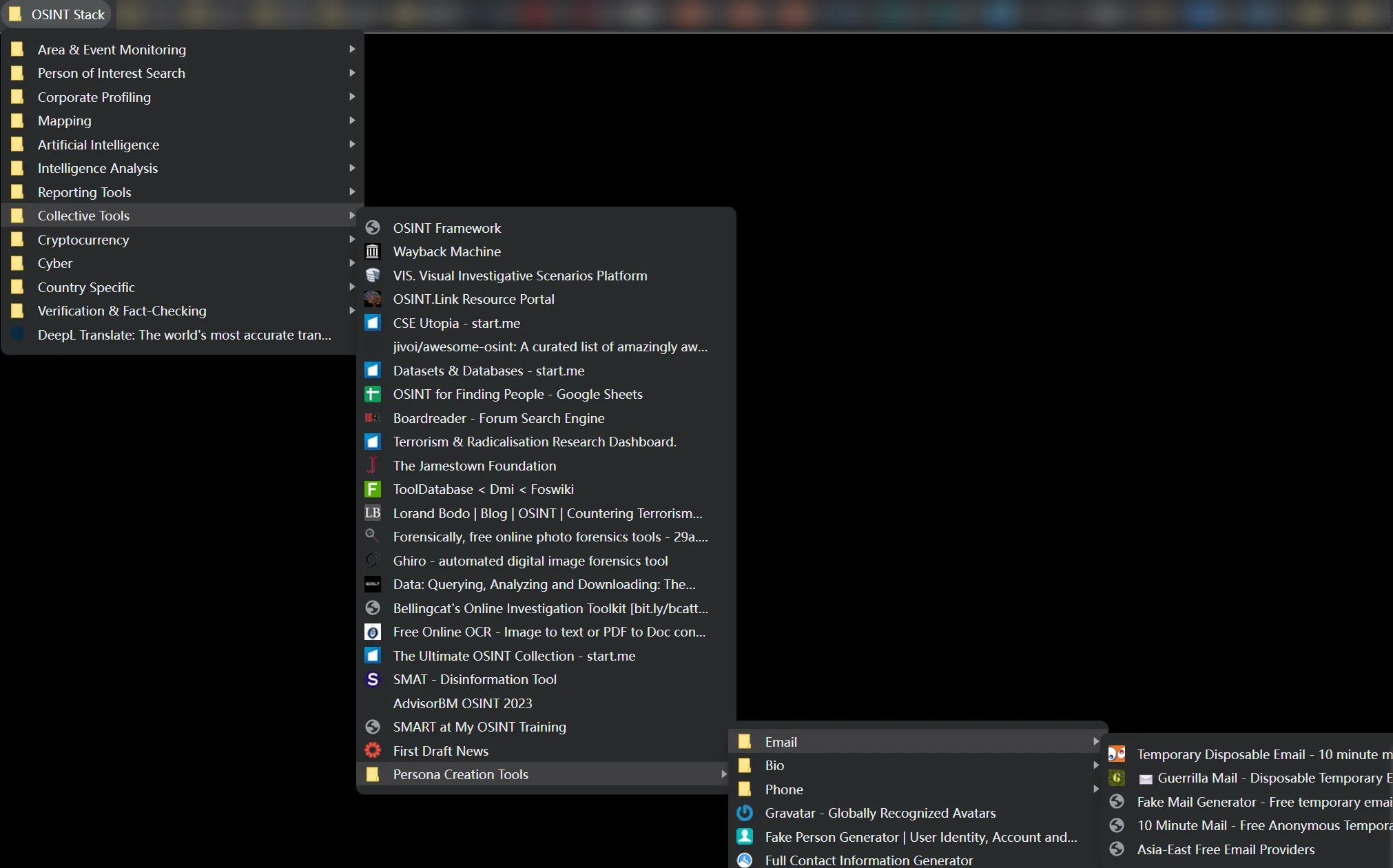Click the Gravatar power-symbol icon
Viewport: 1393px width, 868px height.
745,813
